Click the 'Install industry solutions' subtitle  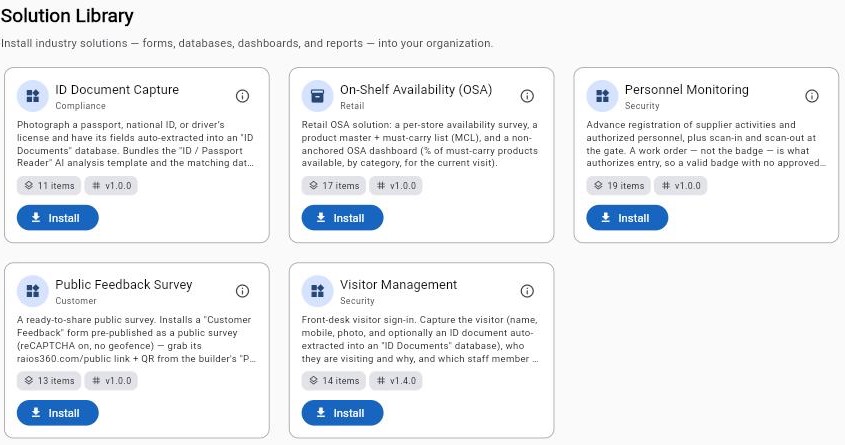coord(246,43)
